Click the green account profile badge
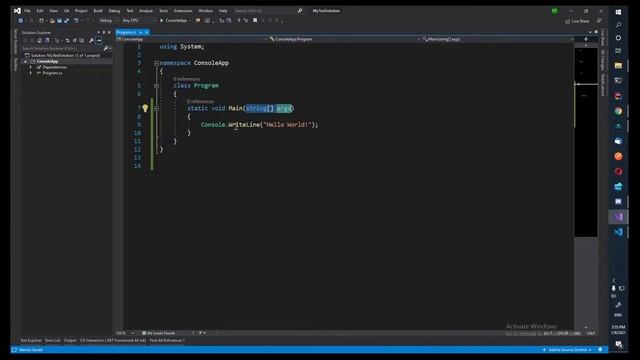This screenshot has width=640, height=360. pyautogui.click(x=554, y=11)
